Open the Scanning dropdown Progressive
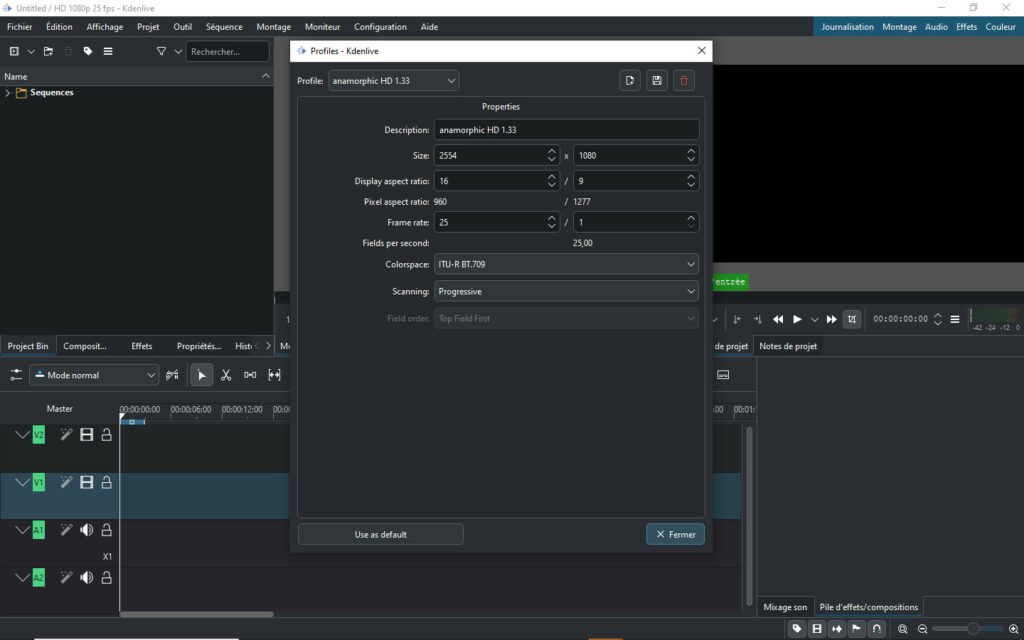The image size is (1024, 640). coord(566,291)
